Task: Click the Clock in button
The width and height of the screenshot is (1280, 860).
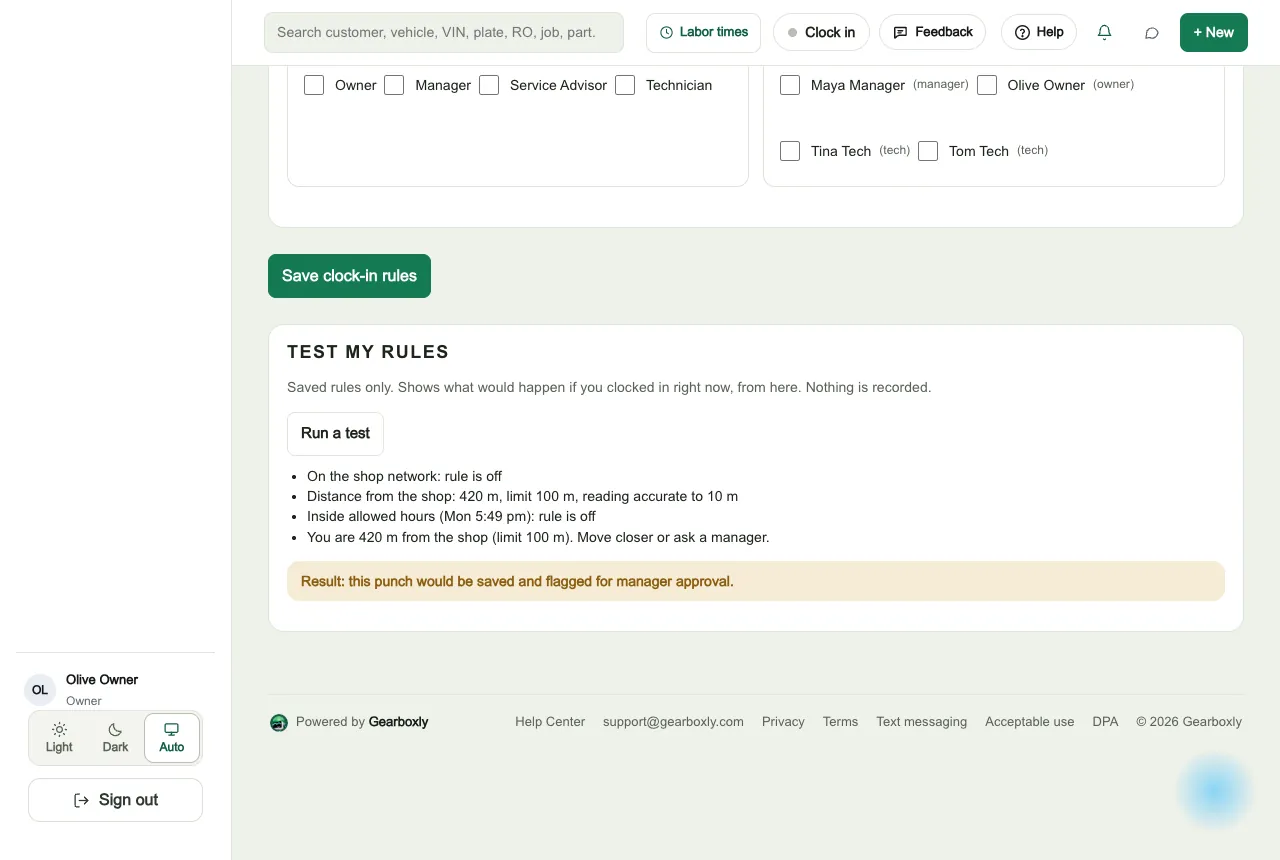Action: pyautogui.click(x=821, y=32)
